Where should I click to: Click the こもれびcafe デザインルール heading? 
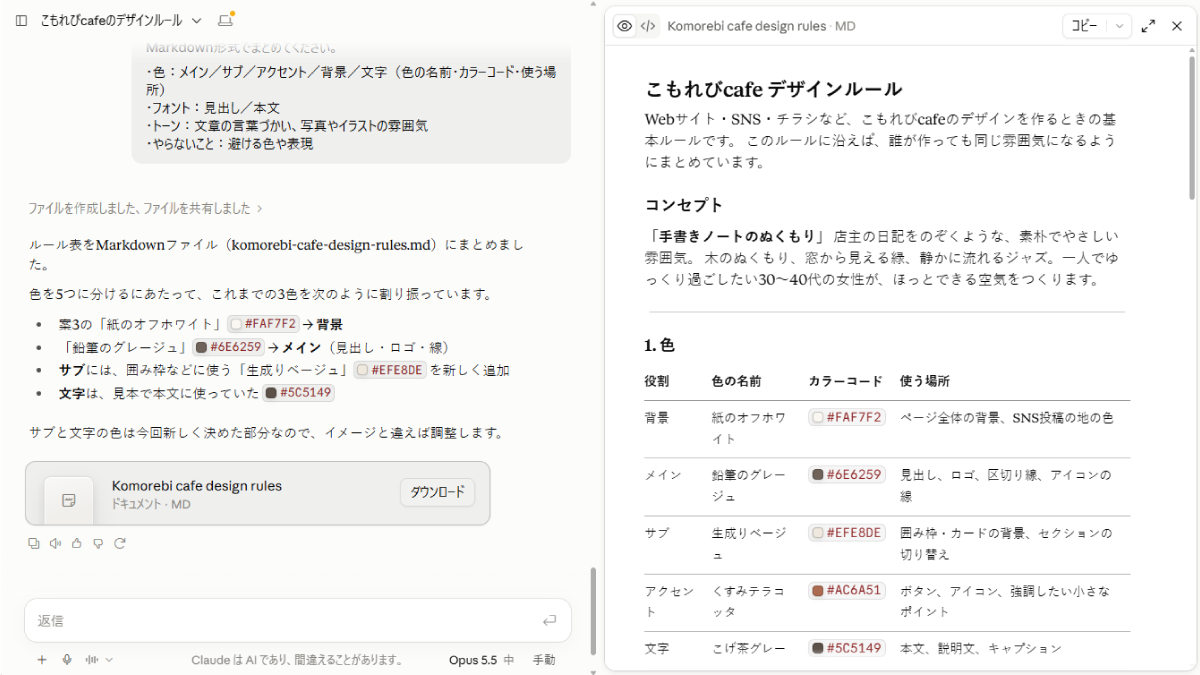point(774,89)
